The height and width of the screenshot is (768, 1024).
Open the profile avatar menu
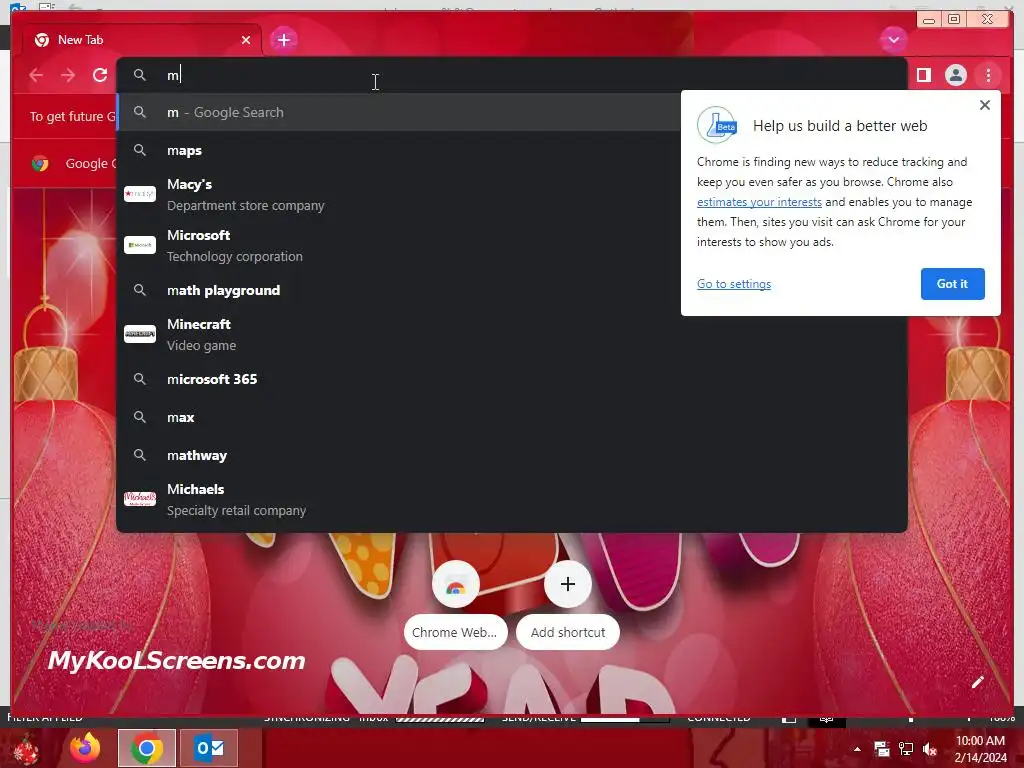(955, 75)
